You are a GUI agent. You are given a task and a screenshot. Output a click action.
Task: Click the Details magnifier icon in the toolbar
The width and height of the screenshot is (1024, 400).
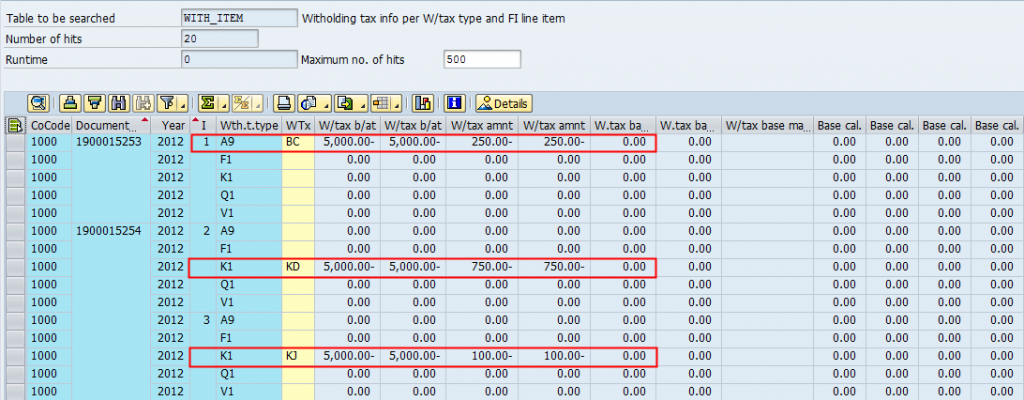point(39,103)
